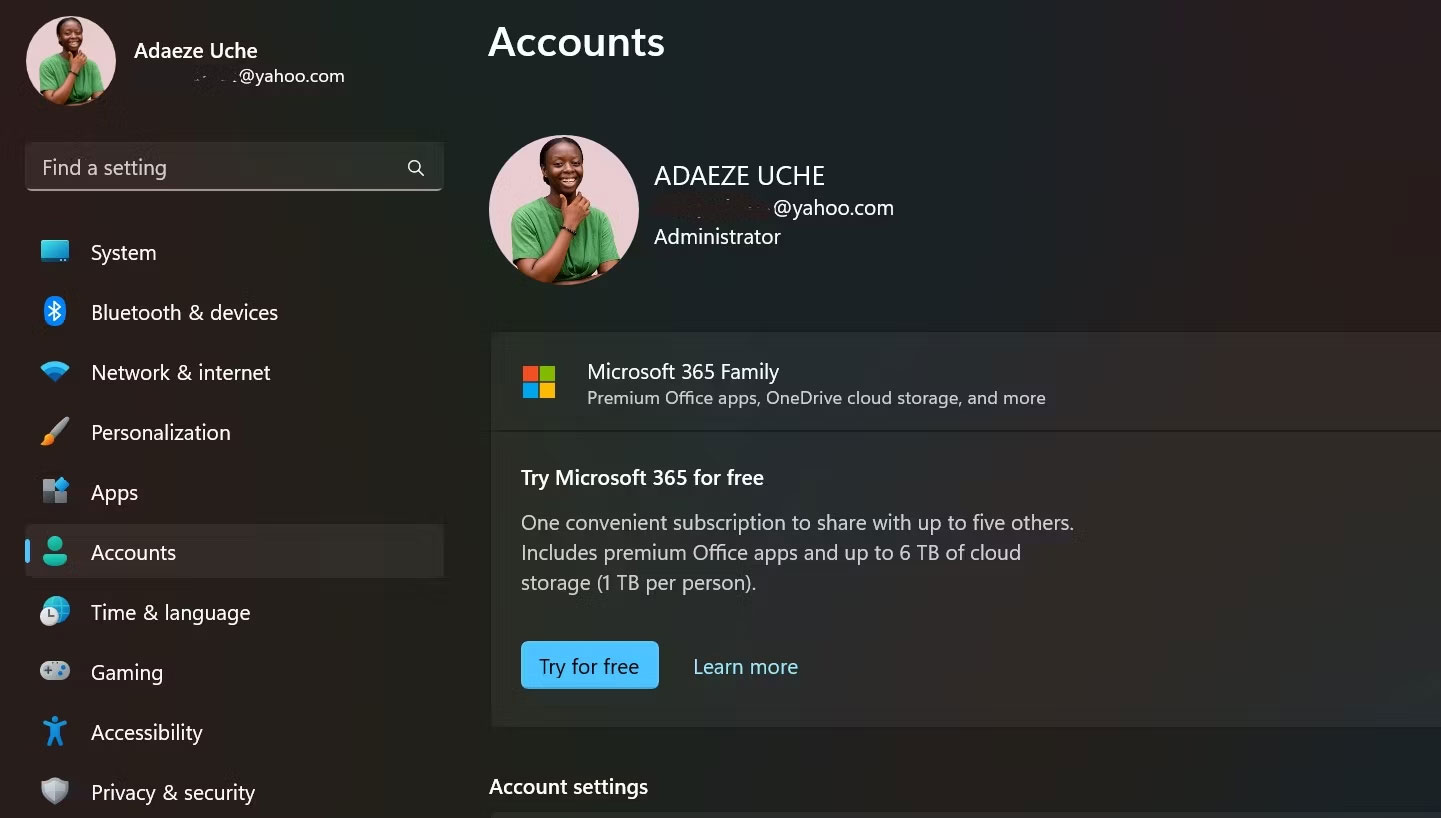This screenshot has width=1441, height=818.
Task: Click the Microsoft 365 Family logo
Action: 539,383
